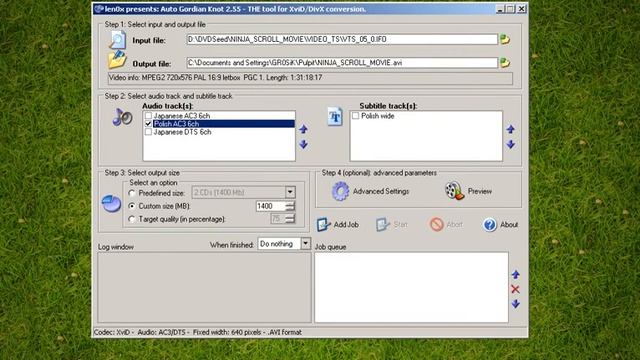Click the Log window area
This screenshot has width=640, height=360.
point(204,287)
